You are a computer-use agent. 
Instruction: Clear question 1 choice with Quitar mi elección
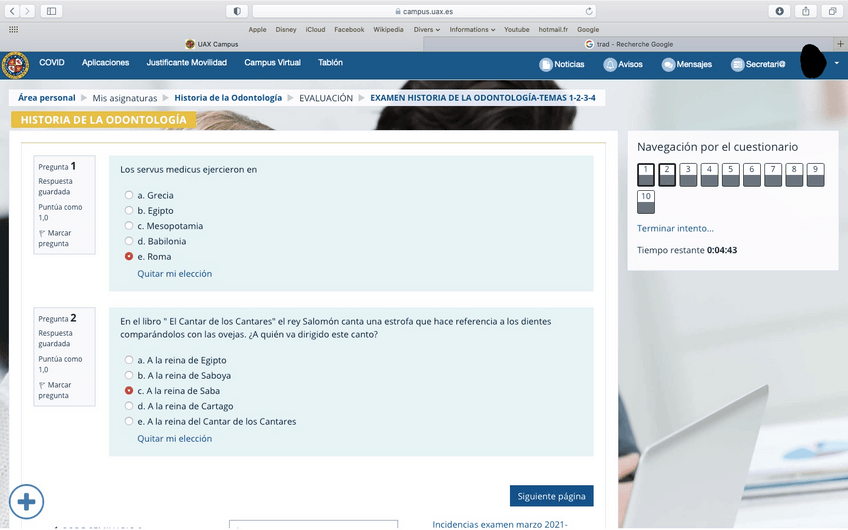(x=174, y=274)
